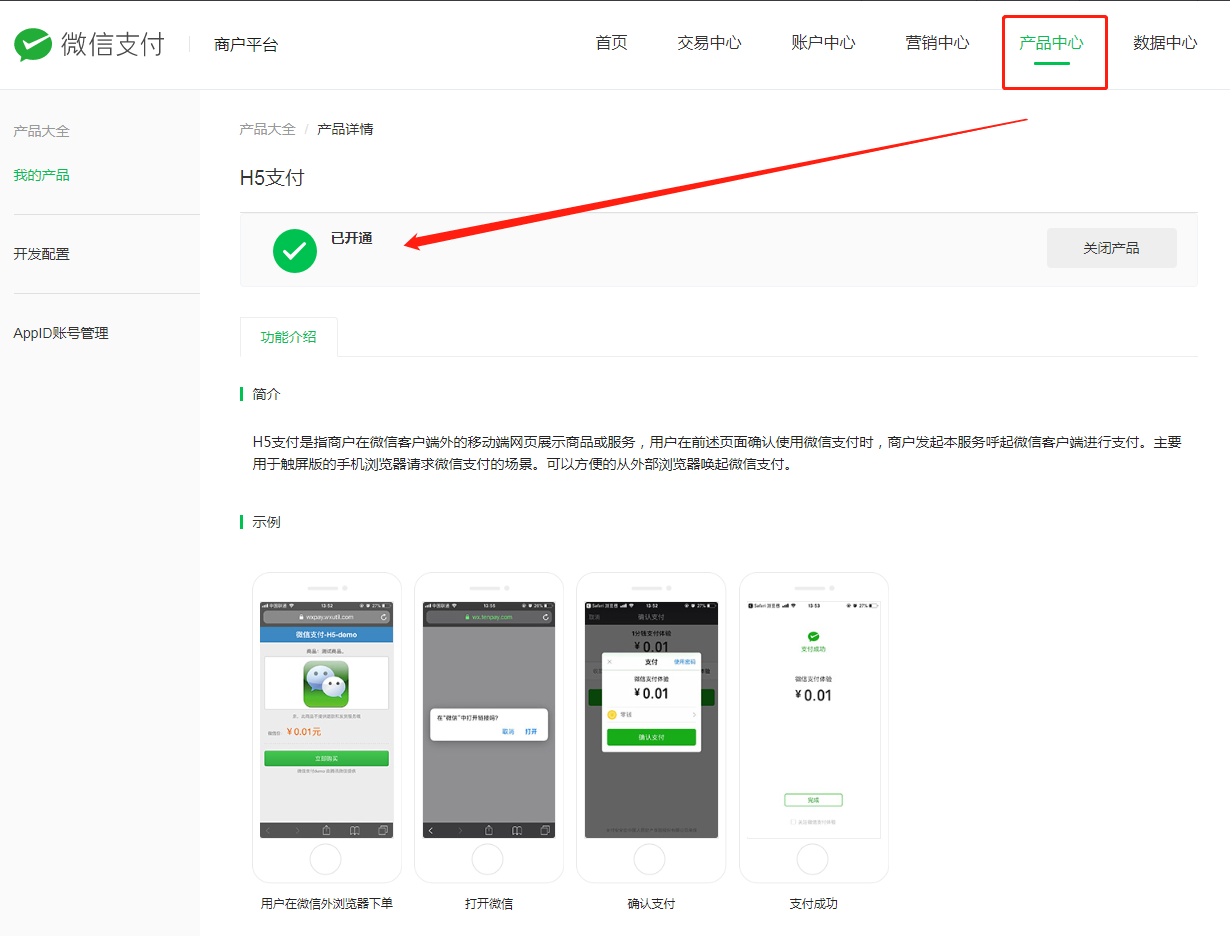Image resolution: width=1230 pixels, height=936 pixels.
Task: Click the 商户平台 header text
Action: click(x=246, y=44)
